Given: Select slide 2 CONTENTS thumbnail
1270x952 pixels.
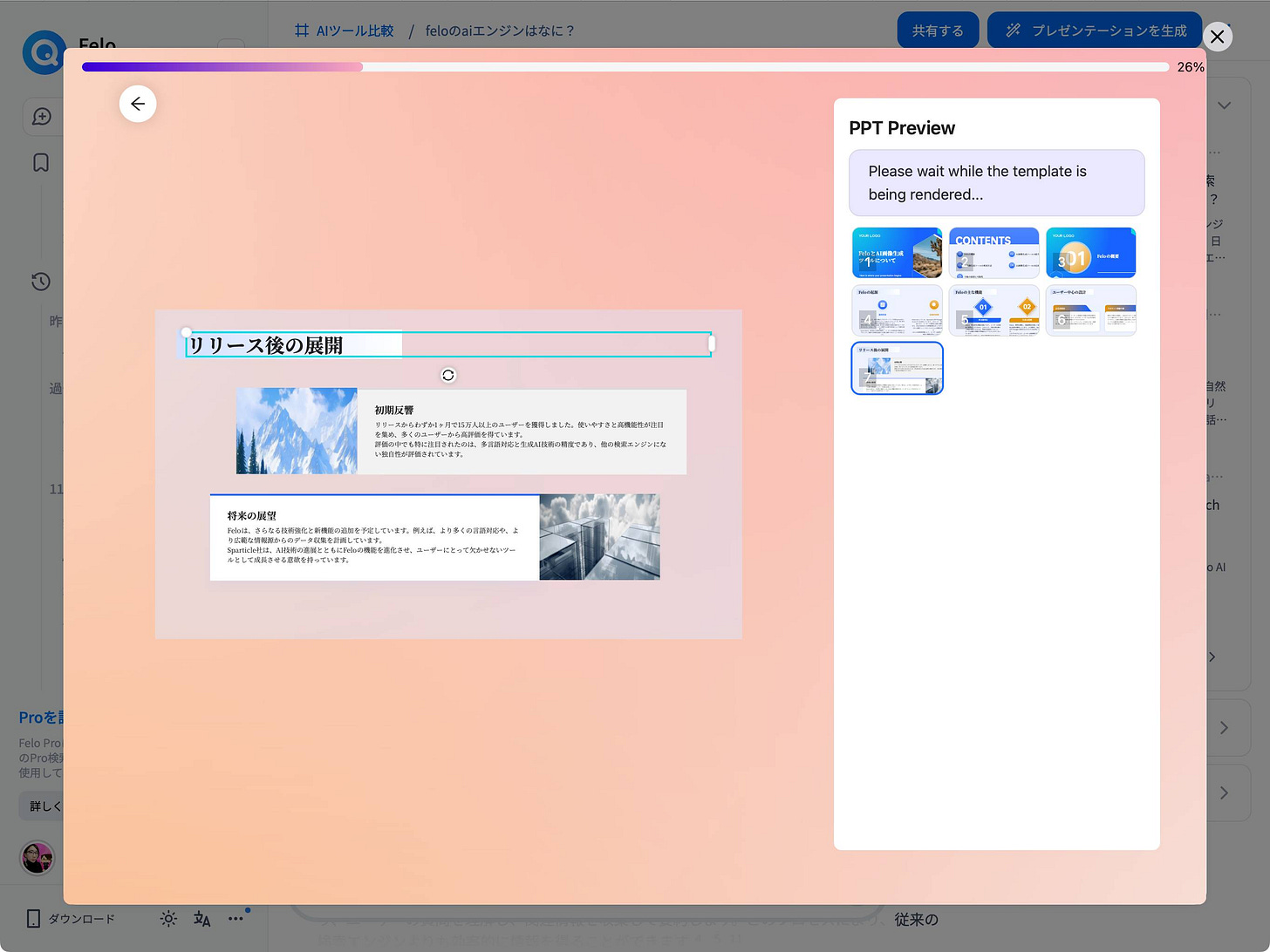Looking at the screenshot, I should [993, 253].
